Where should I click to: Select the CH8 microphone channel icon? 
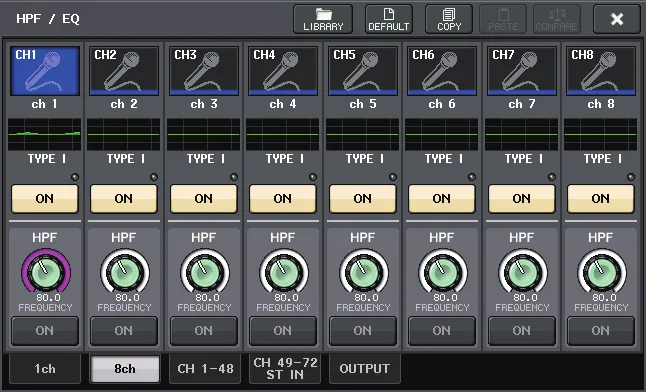tap(601, 71)
